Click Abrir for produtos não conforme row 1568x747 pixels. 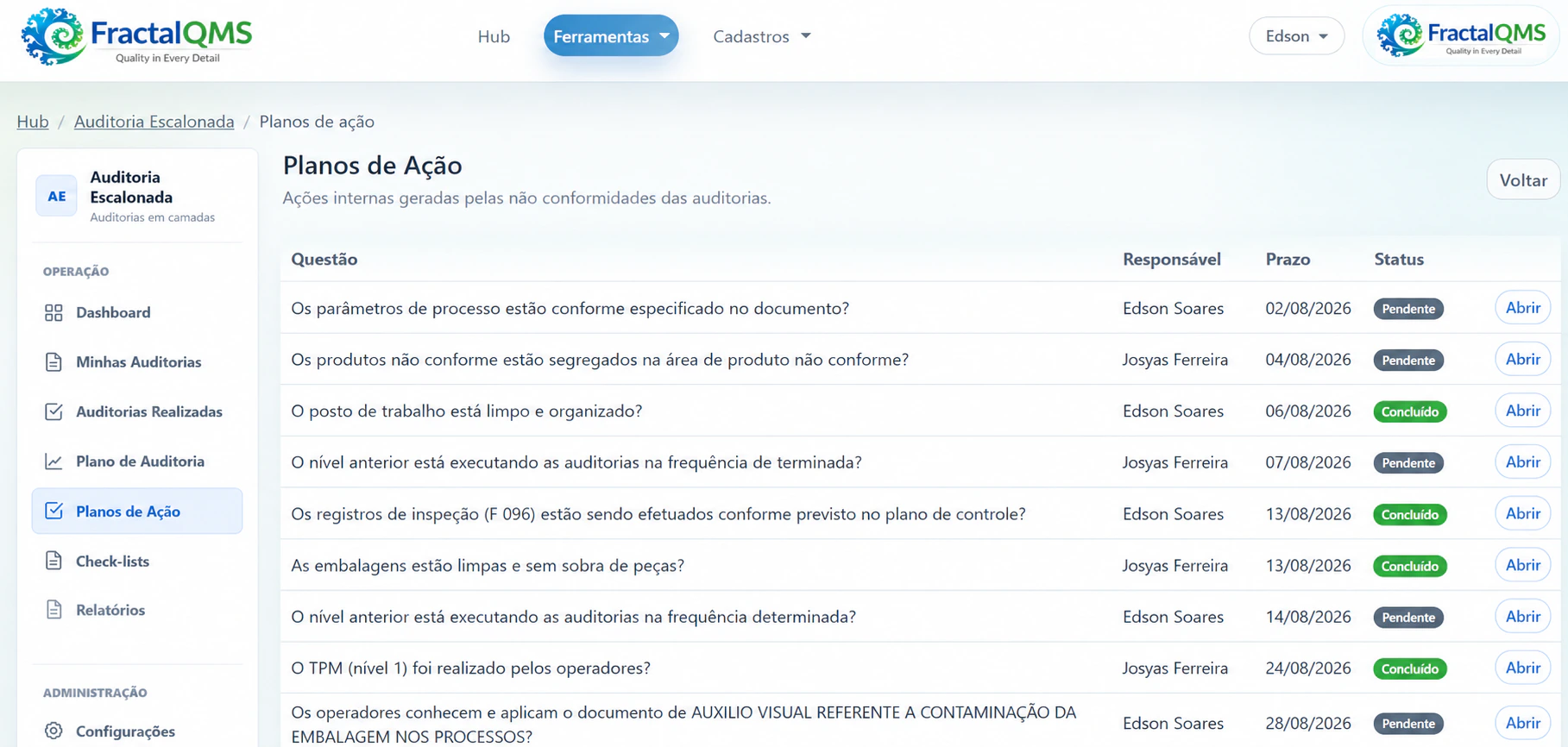coord(1523,359)
